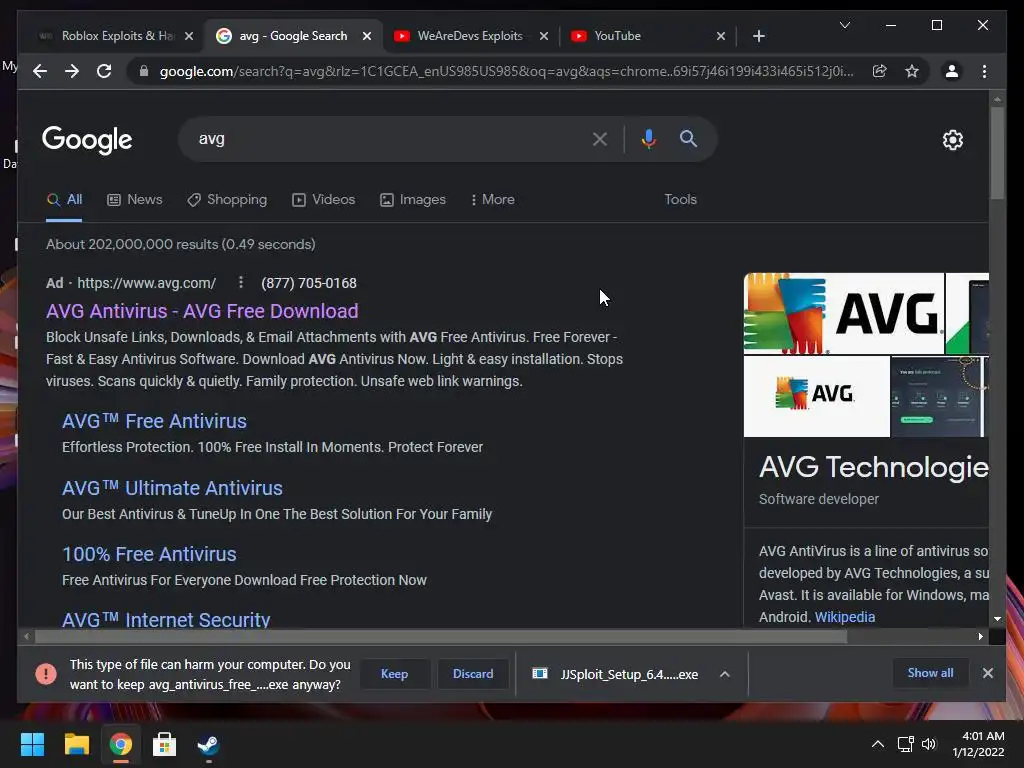Open the Windows Start menu
Screen dimensions: 1024x768
coord(32,744)
